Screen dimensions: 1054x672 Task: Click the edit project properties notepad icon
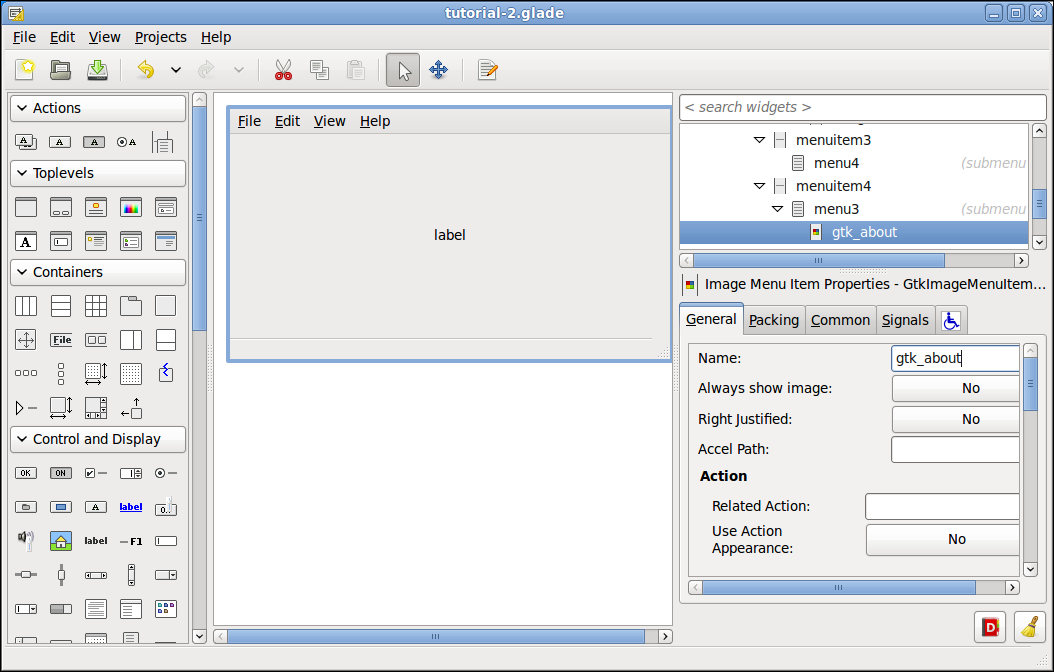(x=487, y=70)
